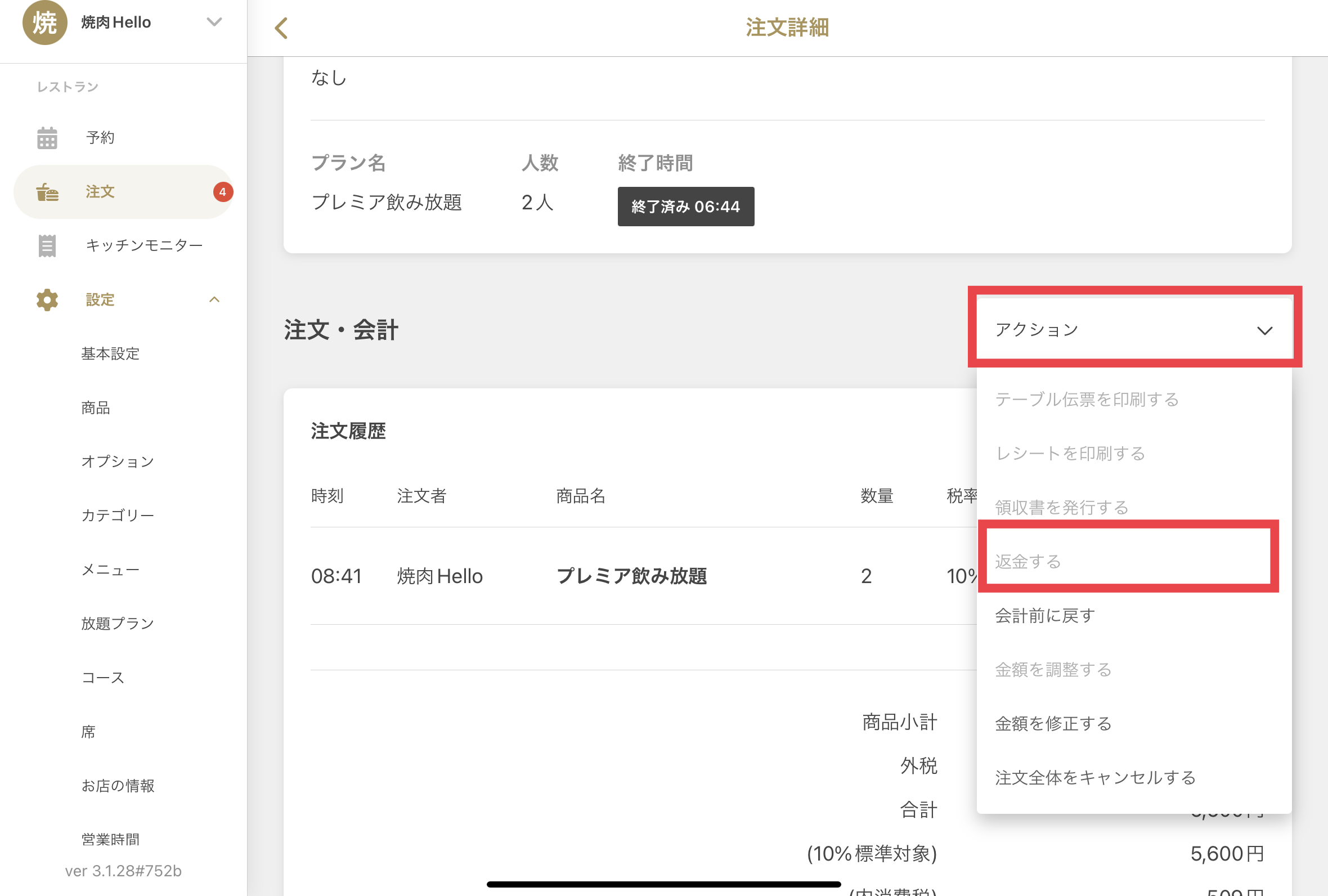Navigate to 放題プラン settings

[117, 623]
